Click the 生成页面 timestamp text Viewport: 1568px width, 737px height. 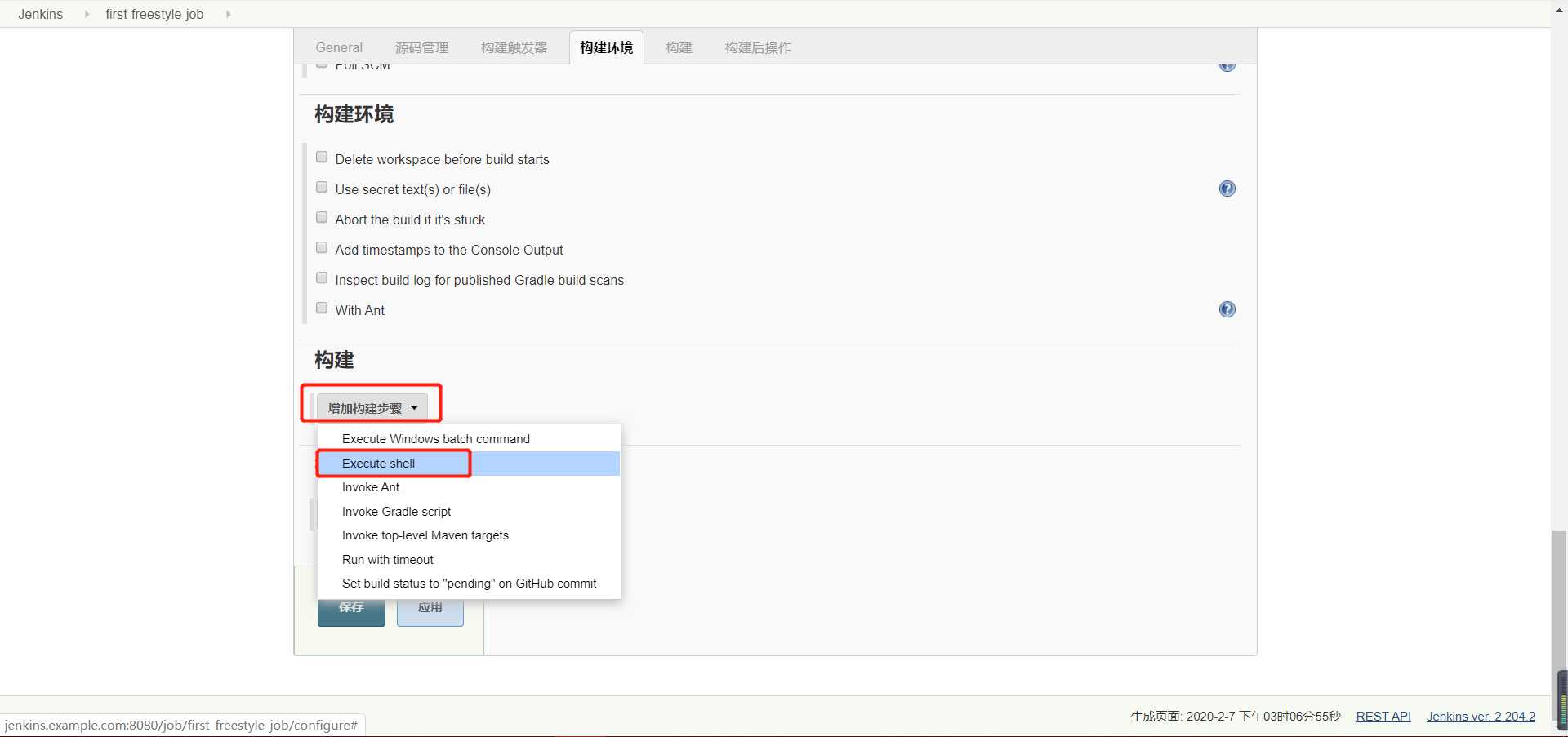click(1236, 717)
